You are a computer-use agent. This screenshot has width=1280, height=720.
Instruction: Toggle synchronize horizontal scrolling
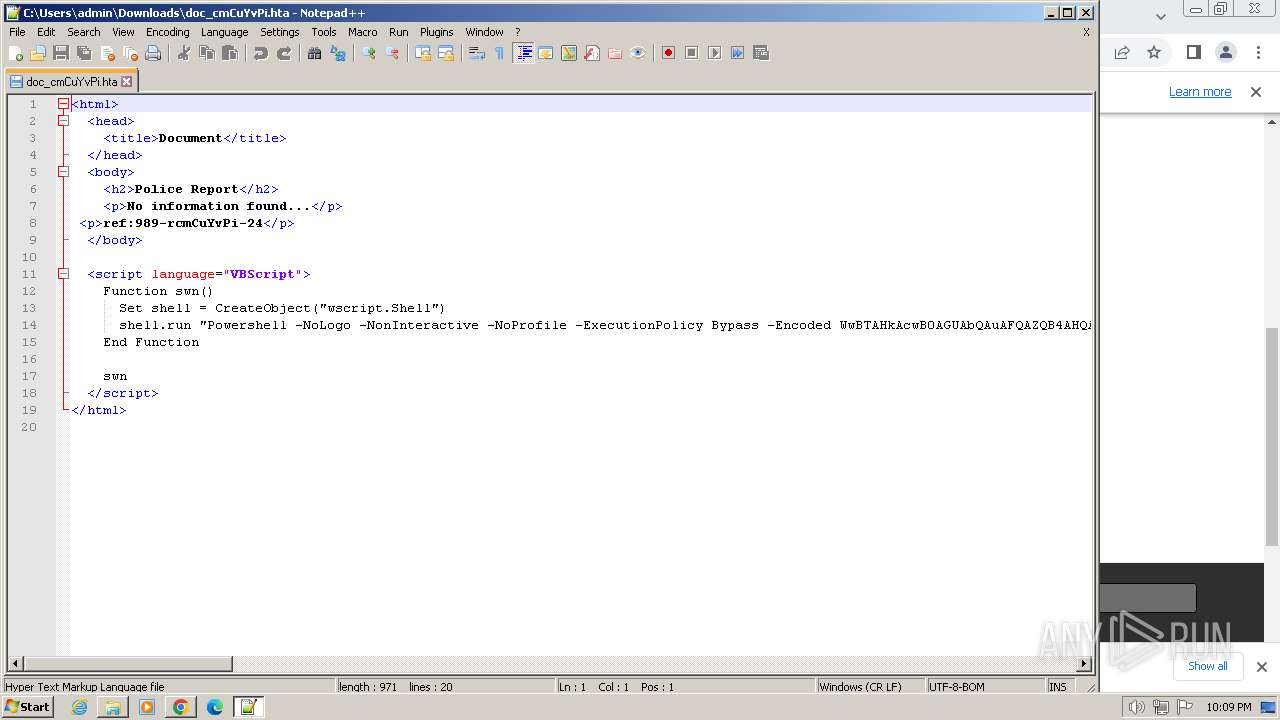coord(446,53)
